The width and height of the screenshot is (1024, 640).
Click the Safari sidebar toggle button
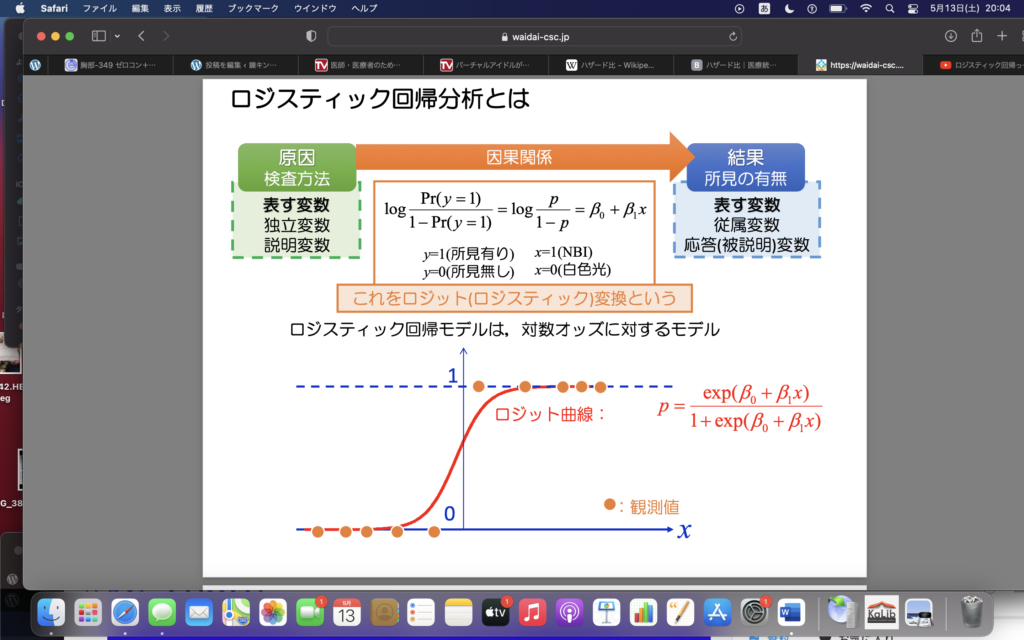tap(98, 36)
